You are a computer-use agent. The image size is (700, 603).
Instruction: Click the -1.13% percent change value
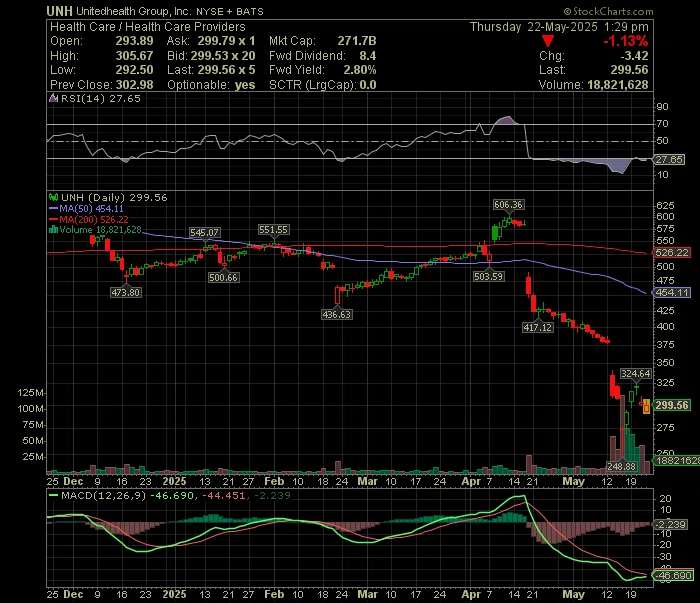(x=625, y=41)
